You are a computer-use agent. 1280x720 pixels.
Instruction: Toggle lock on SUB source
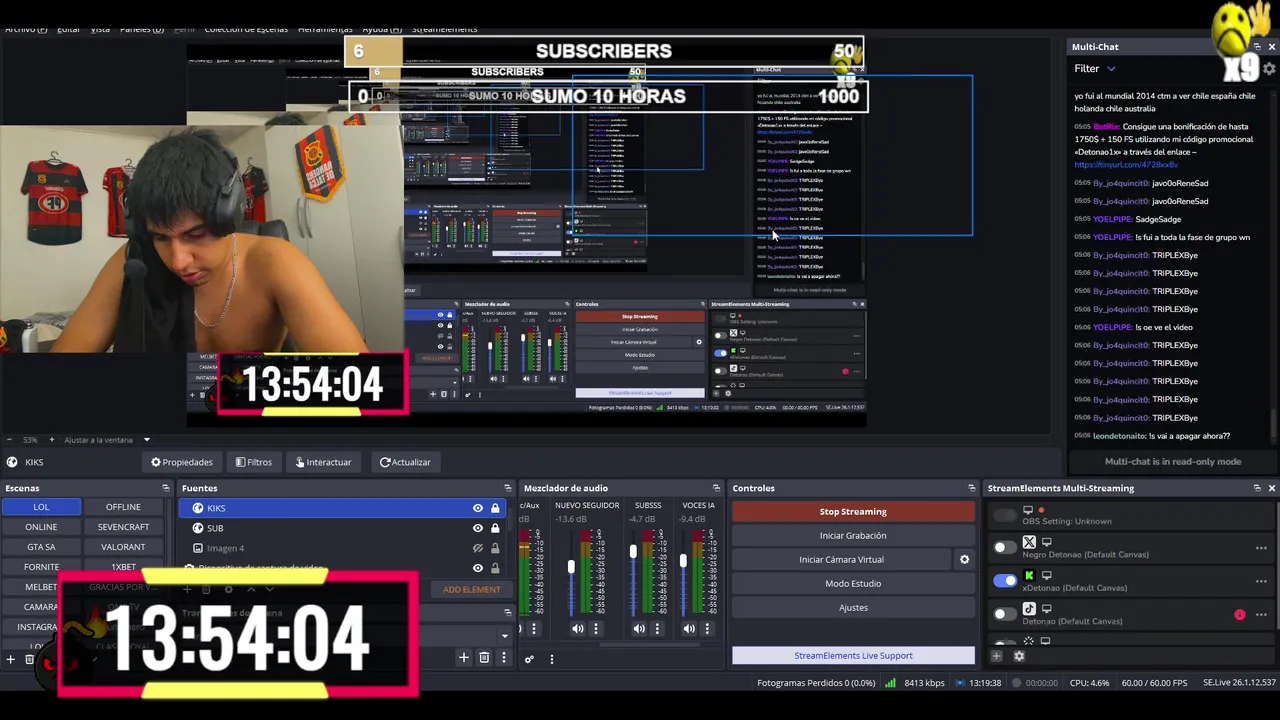[495, 528]
